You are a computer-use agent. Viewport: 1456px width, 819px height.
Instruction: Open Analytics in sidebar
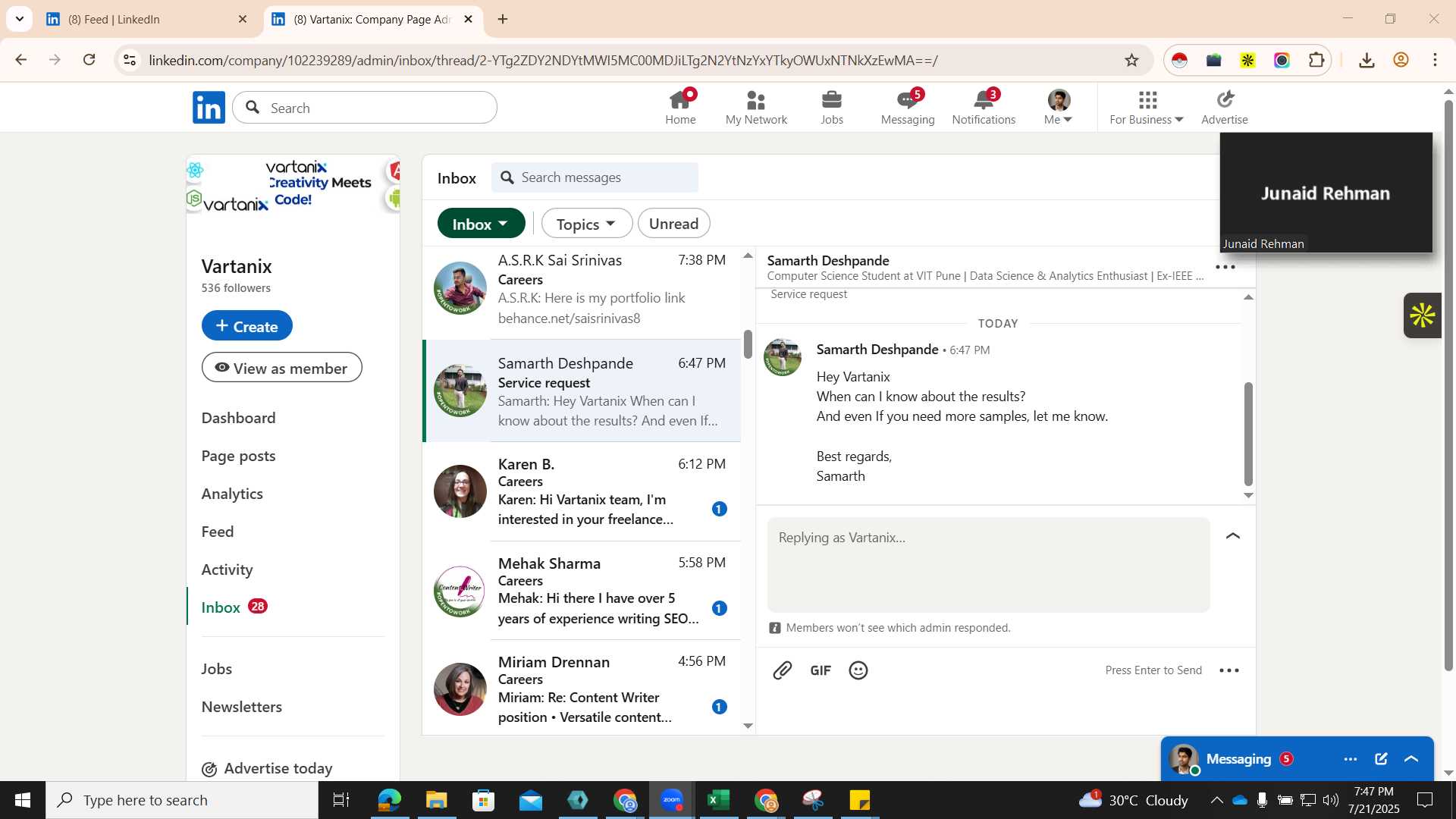pos(232,494)
